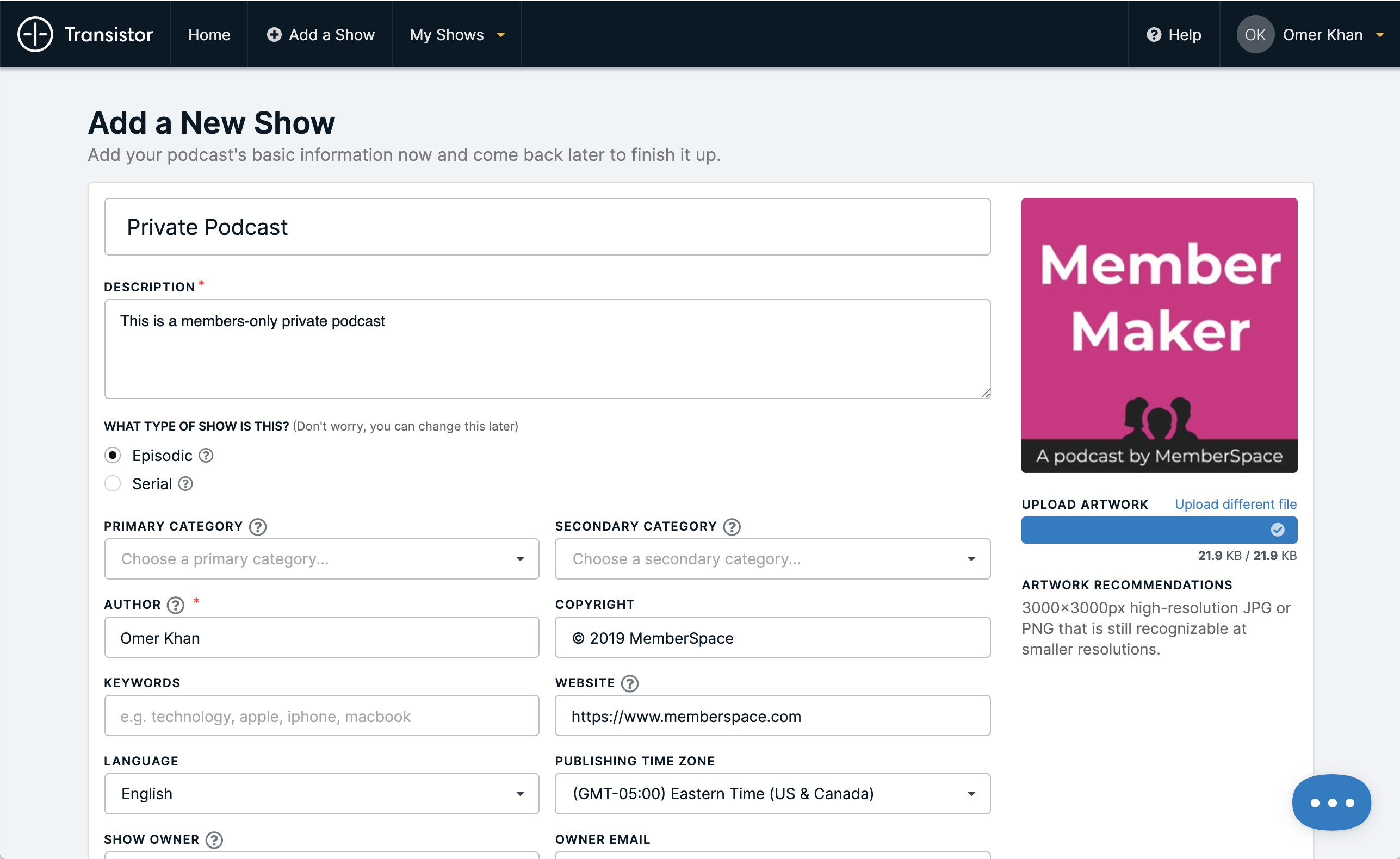The image size is (1400, 859).
Task: Expand the Primary Category dropdown
Action: click(x=320, y=558)
